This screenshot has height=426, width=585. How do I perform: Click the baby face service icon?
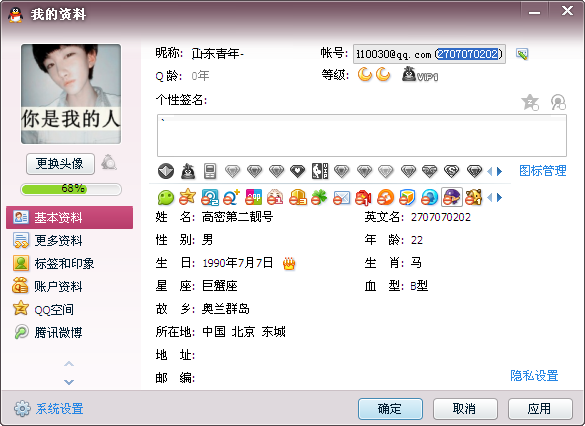[x=275, y=197]
